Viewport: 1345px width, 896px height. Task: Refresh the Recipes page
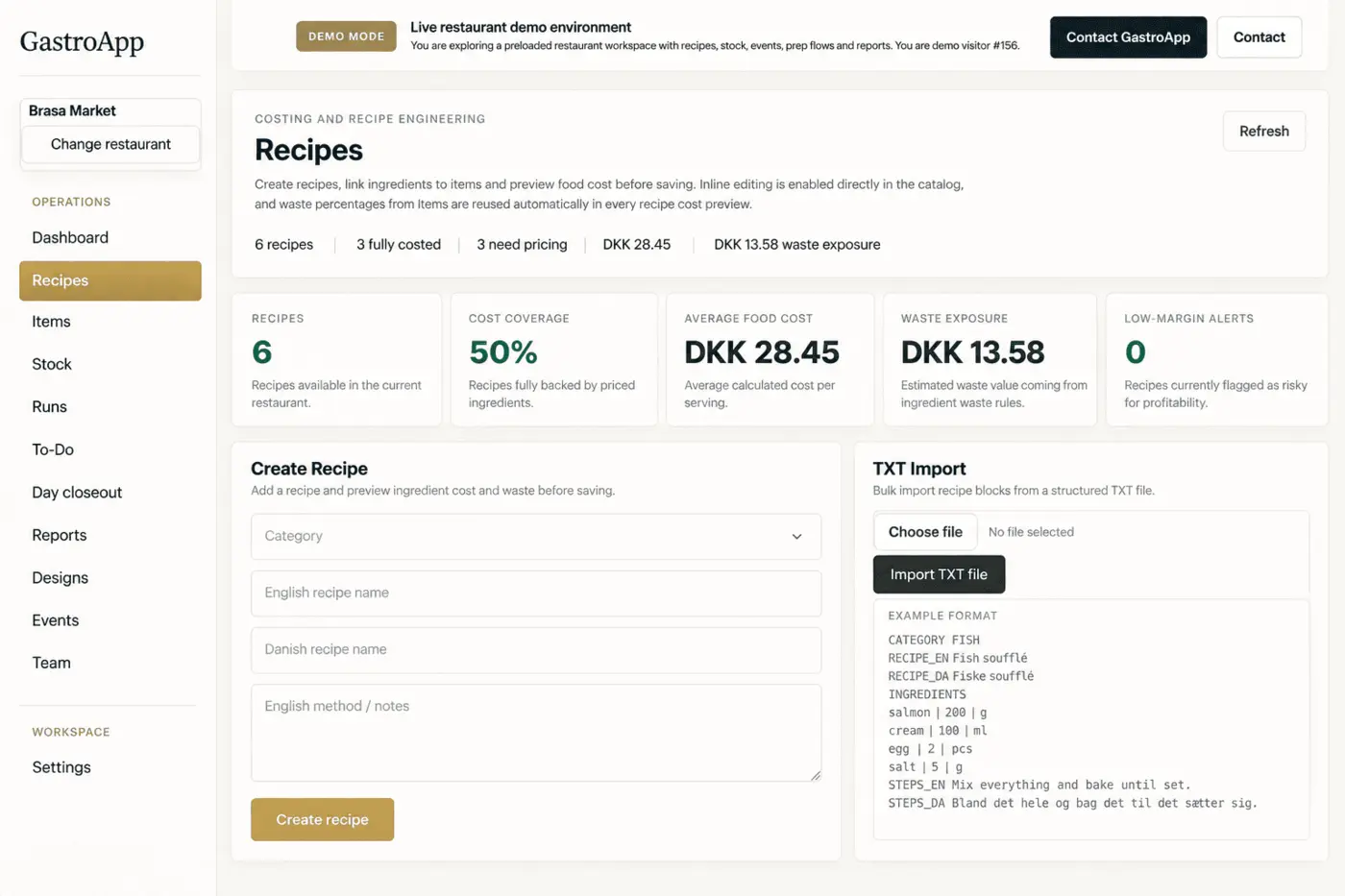[x=1263, y=132]
